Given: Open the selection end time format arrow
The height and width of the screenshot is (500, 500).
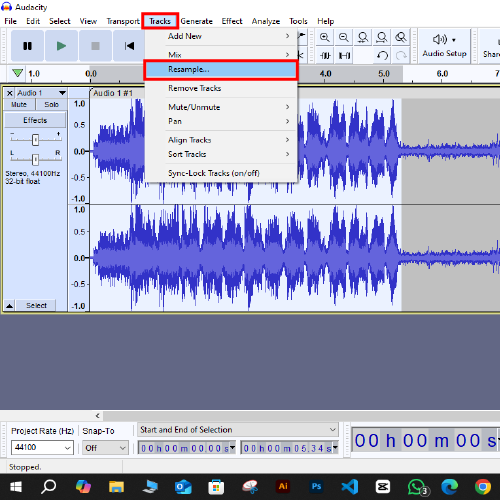Looking at the screenshot, I should [x=335, y=447].
